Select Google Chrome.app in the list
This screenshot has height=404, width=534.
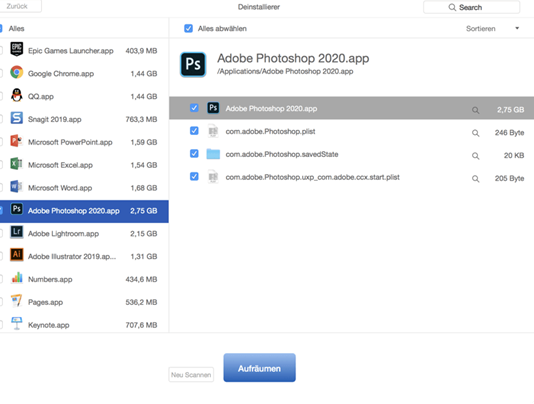(84, 74)
